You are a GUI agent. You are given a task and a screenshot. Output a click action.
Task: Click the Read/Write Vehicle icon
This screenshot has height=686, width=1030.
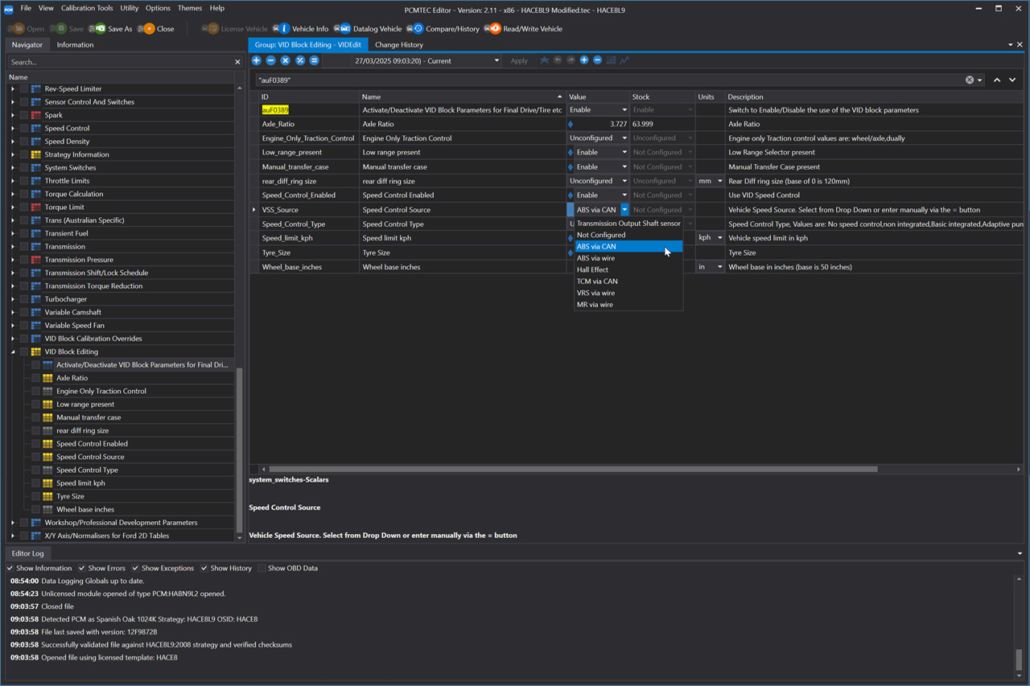pos(493,29)
